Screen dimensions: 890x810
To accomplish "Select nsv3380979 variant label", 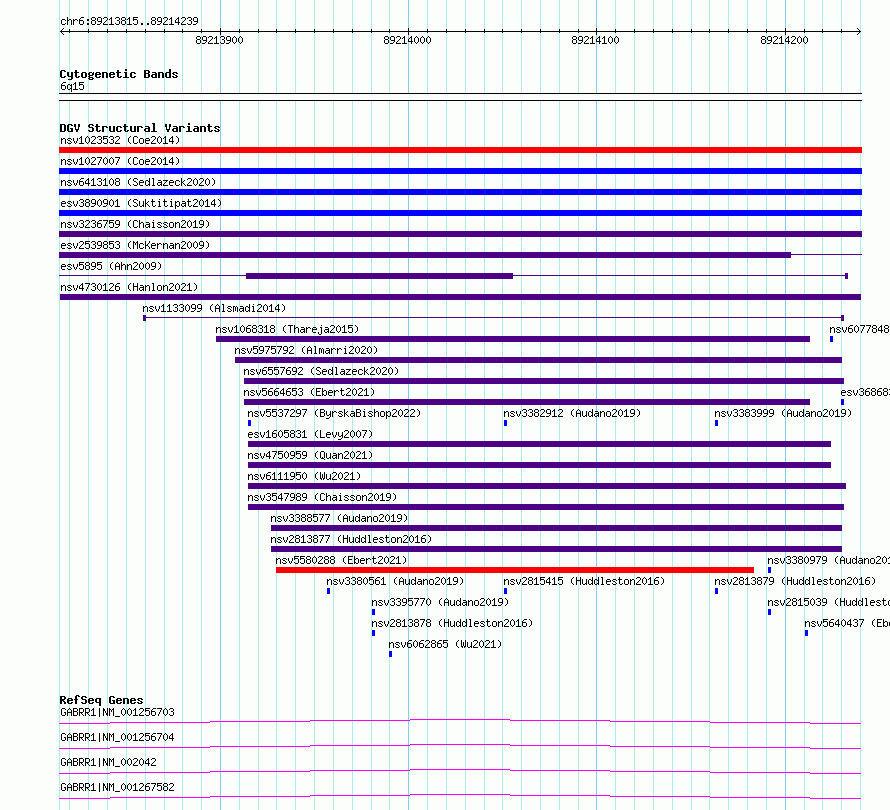I will click(x=829, y=560).
